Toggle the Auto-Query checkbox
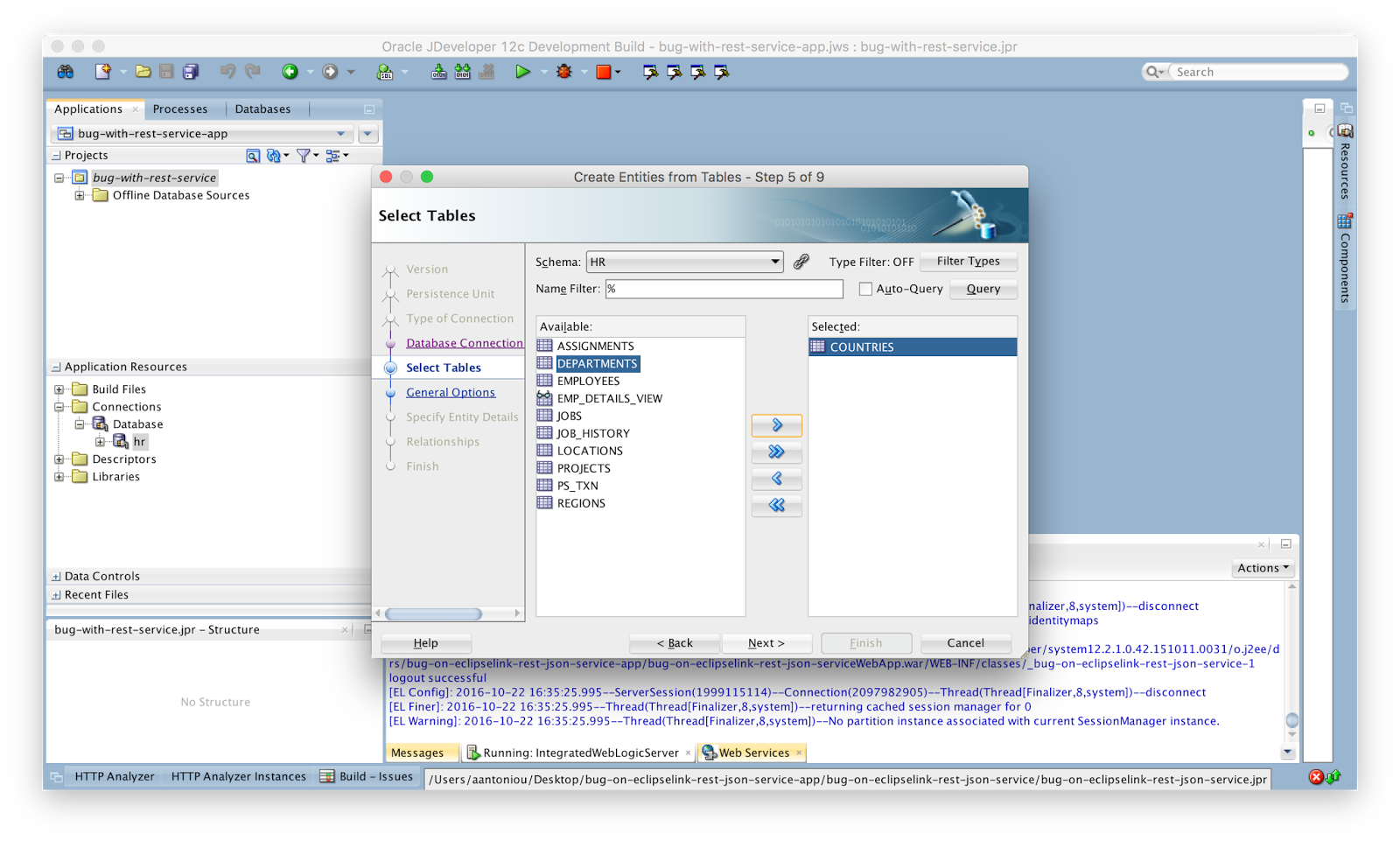 click(865, 289)
